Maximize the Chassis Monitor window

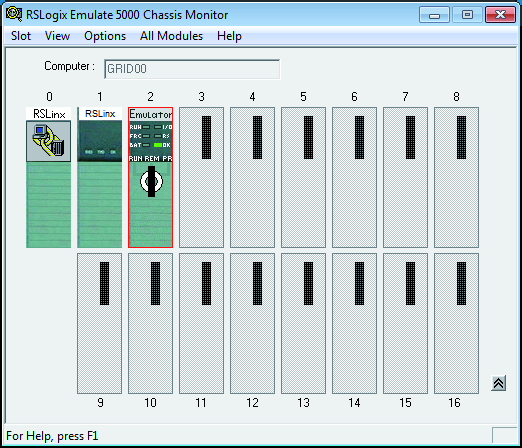tap(467, 15)
